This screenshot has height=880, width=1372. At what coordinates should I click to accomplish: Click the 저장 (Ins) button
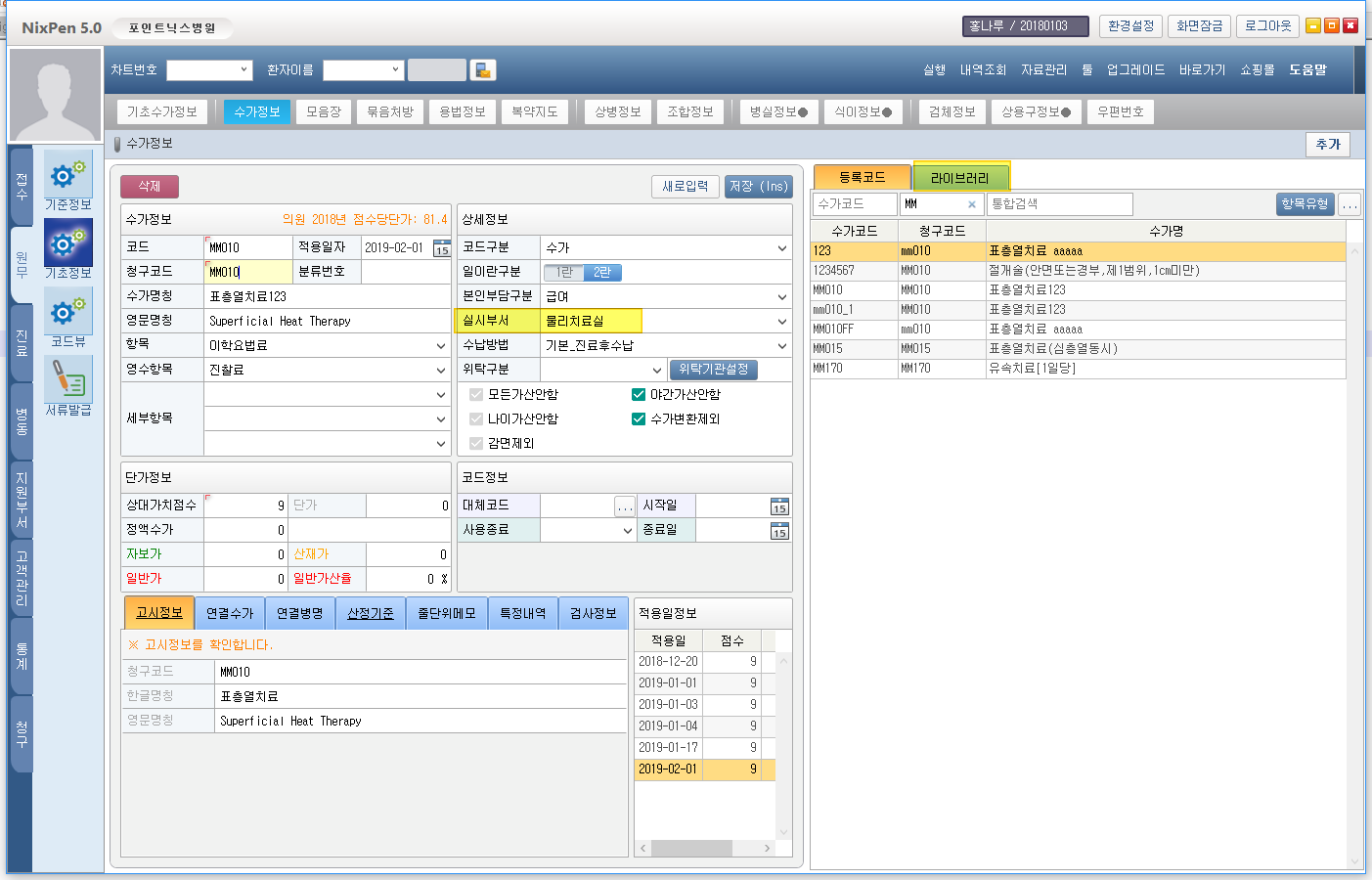(758, 186)
